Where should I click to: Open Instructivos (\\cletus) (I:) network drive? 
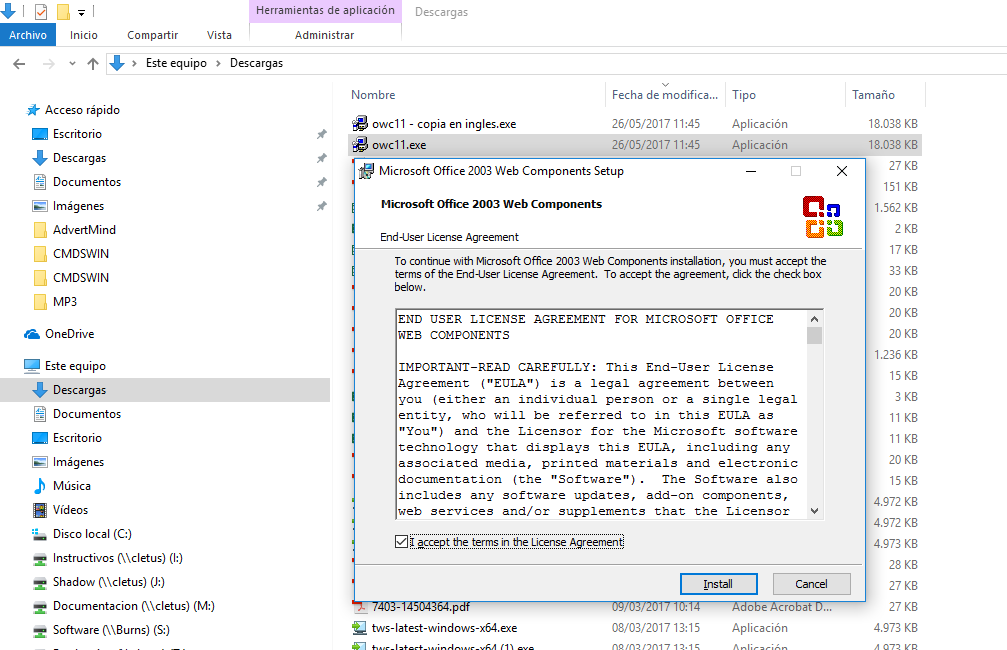[118, 558]
